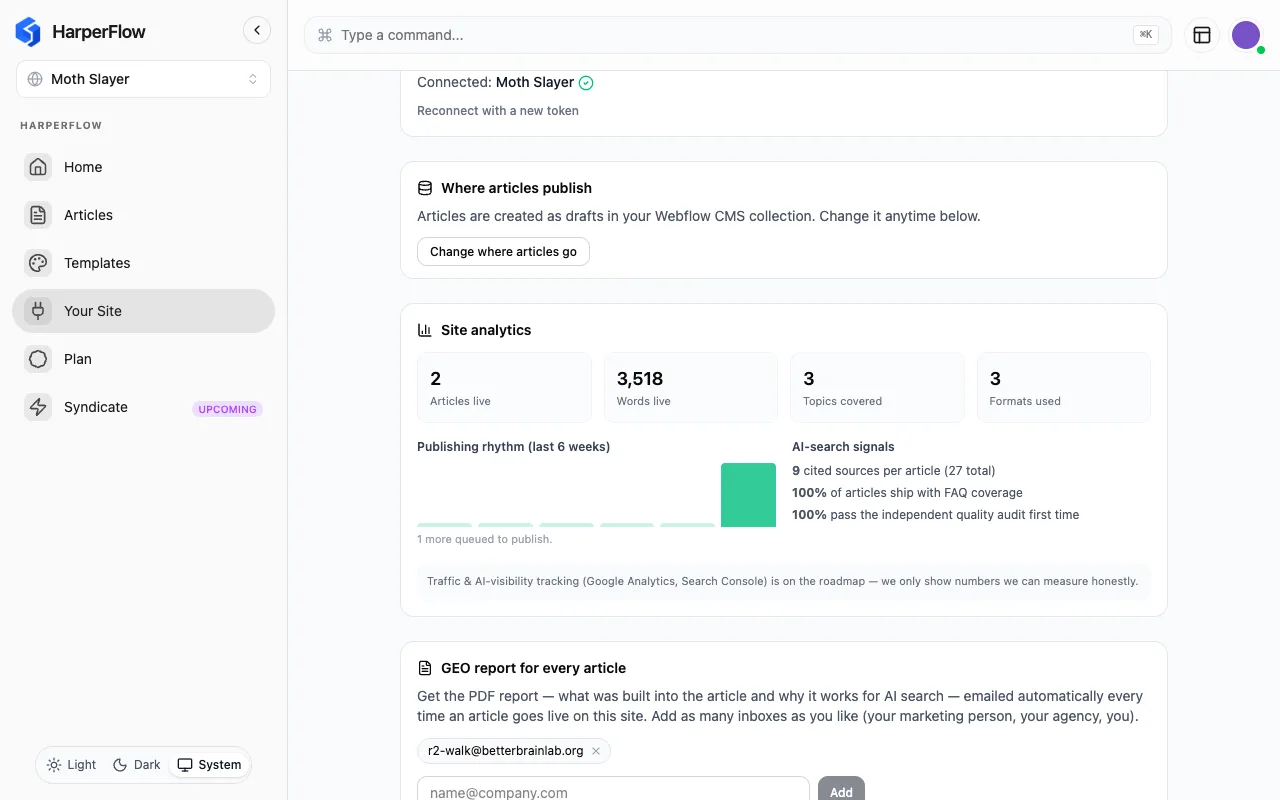Click the name@company.com email input field
This screenshot has width=1280, height=800.
tap(613, 792)
